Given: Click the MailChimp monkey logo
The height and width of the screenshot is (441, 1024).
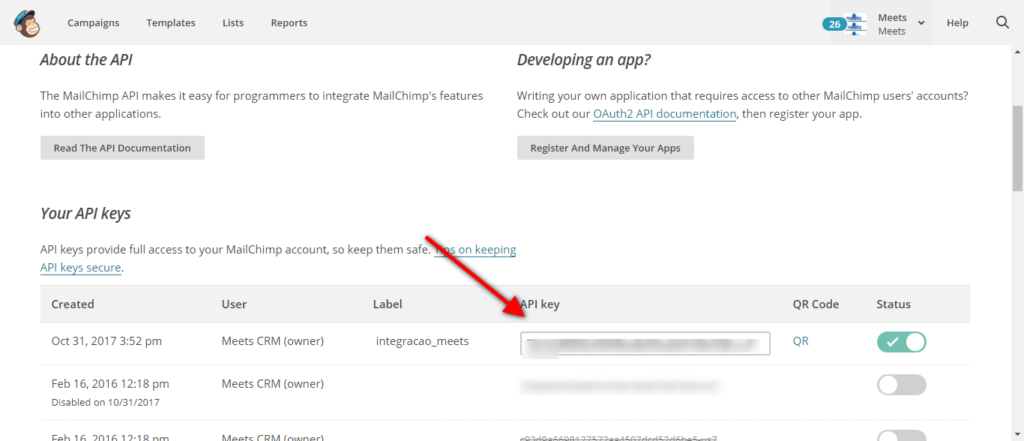Looking at the screenshot, I should [27, 23].
